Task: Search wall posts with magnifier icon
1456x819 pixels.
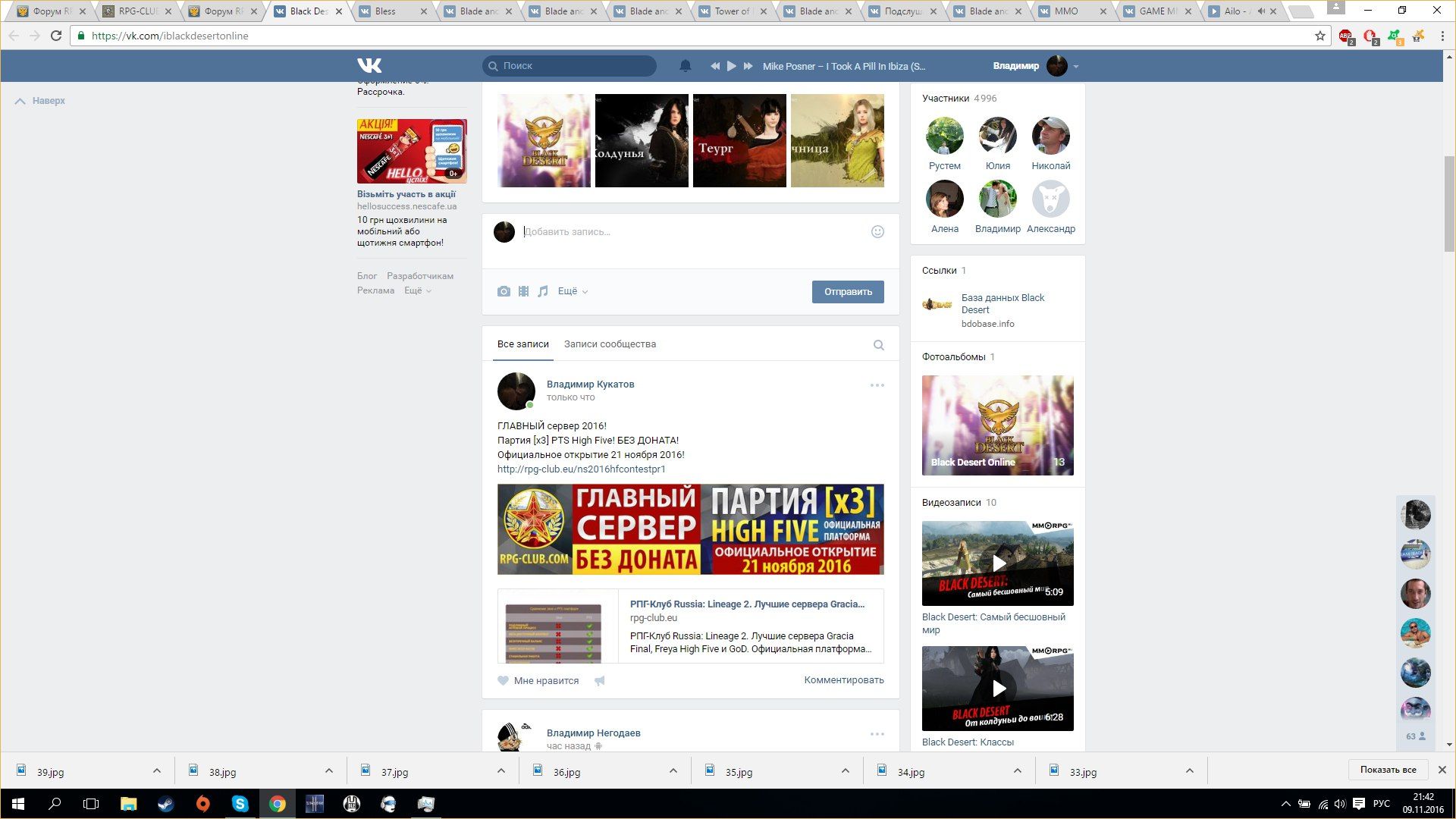Action: (x=879, y=345)
